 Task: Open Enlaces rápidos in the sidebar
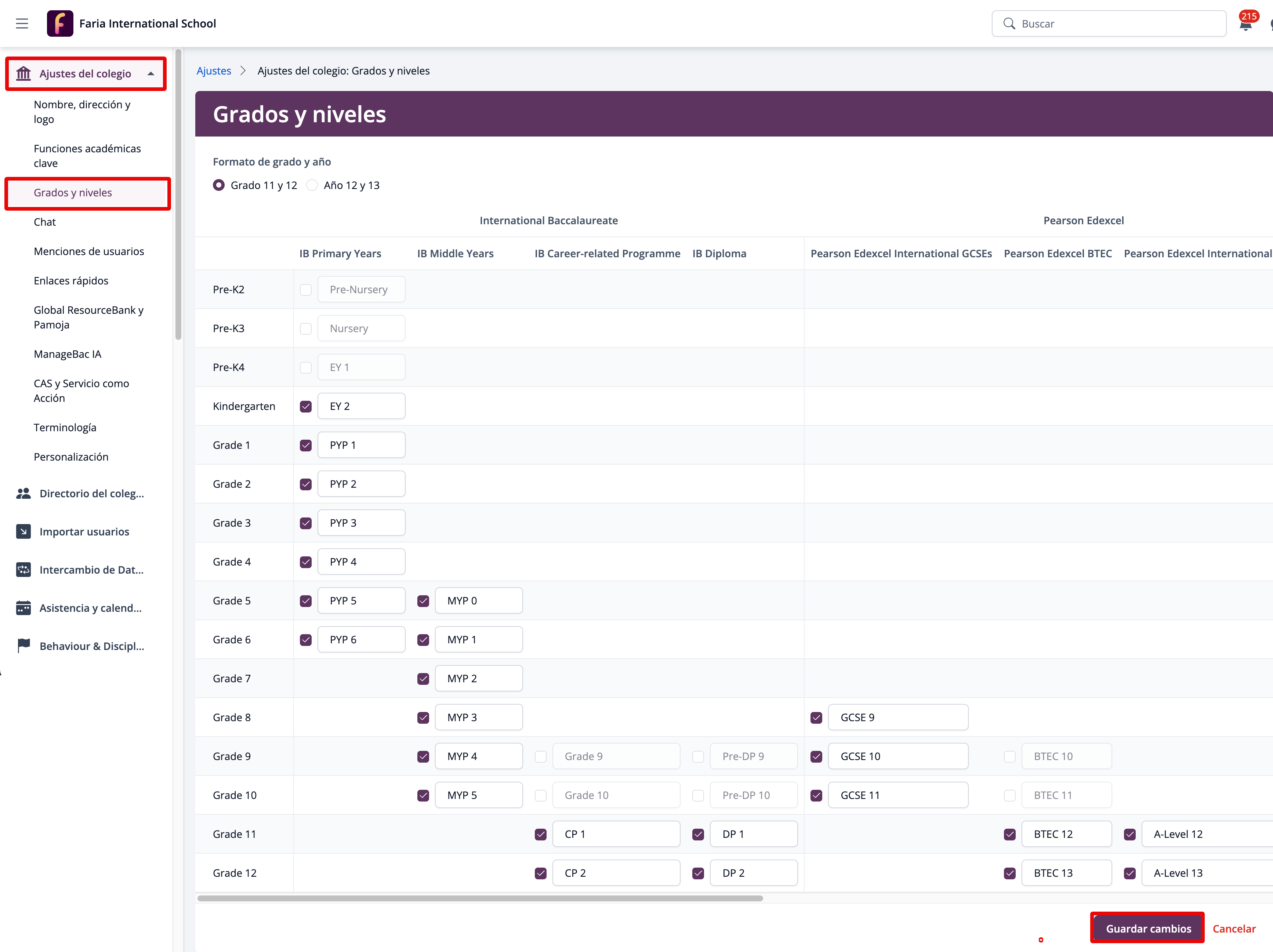71,281
